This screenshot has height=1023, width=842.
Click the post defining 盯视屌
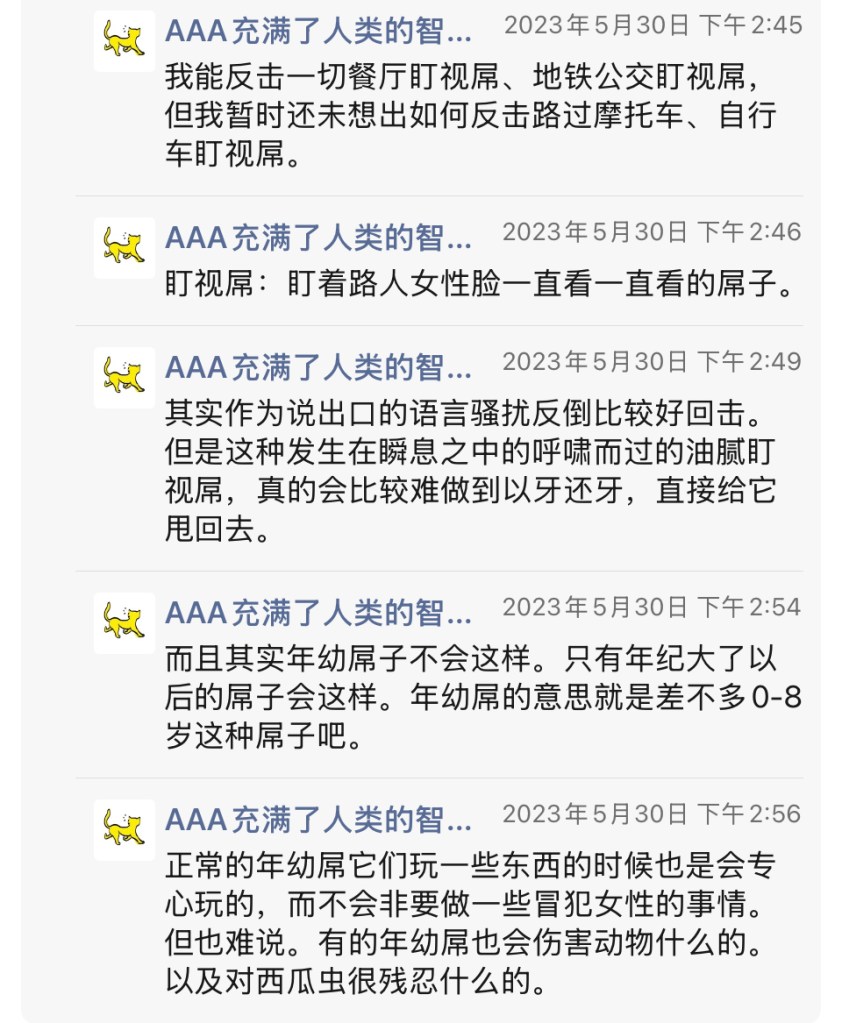point(480,287)
